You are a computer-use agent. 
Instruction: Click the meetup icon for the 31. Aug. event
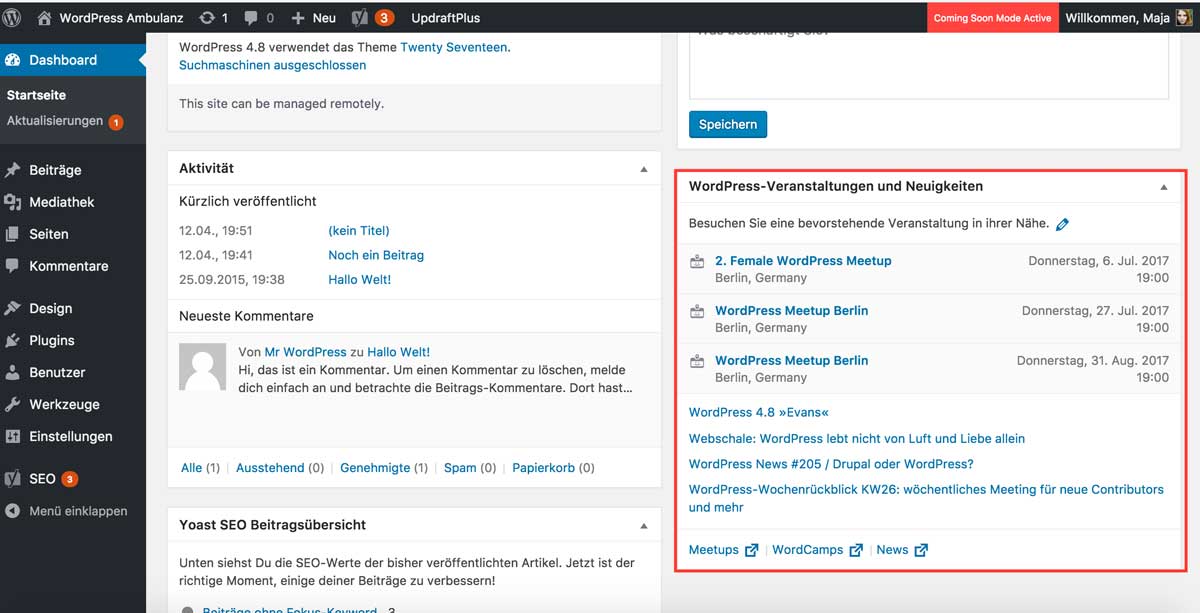click(697, 362)
